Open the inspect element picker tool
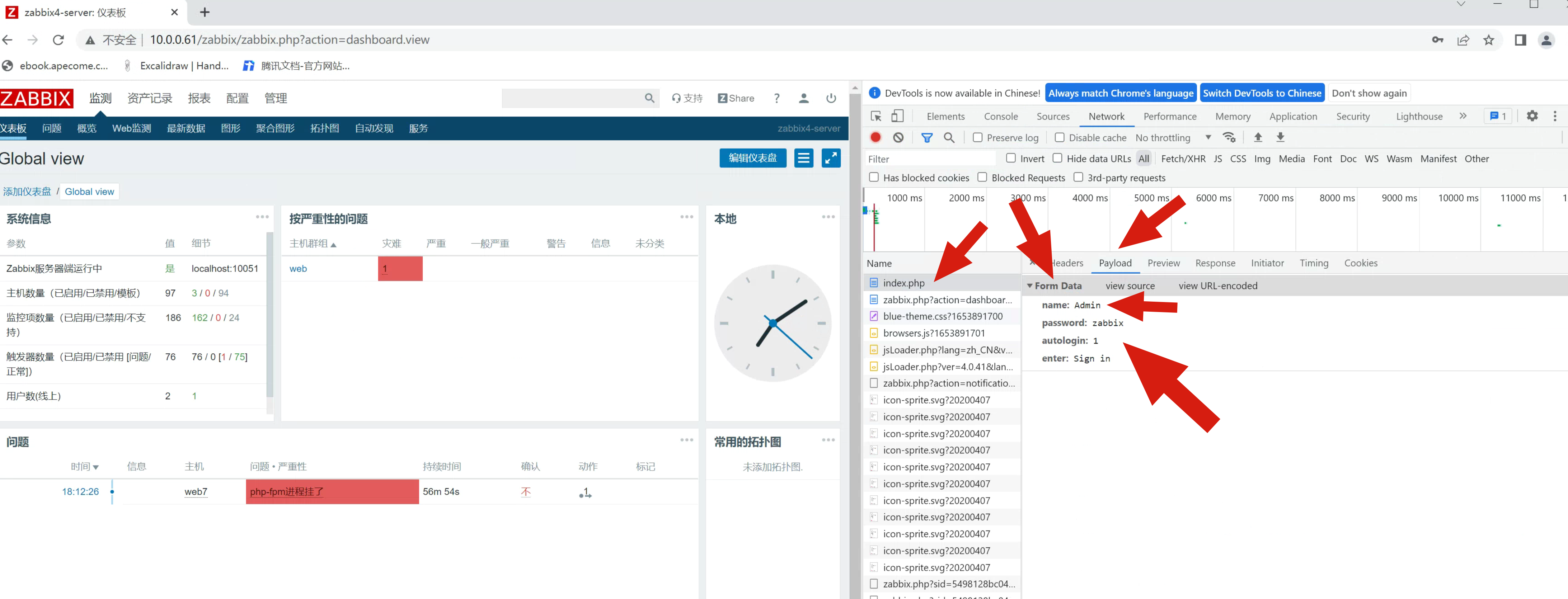1568x599 pixels. 876,116
